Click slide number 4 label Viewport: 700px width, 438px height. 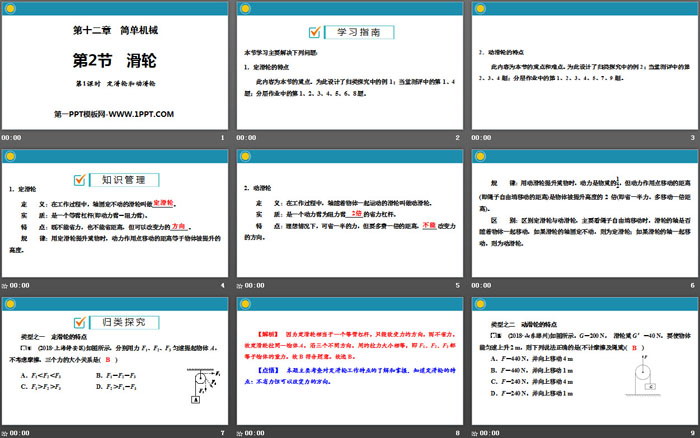tap(223, 285)
